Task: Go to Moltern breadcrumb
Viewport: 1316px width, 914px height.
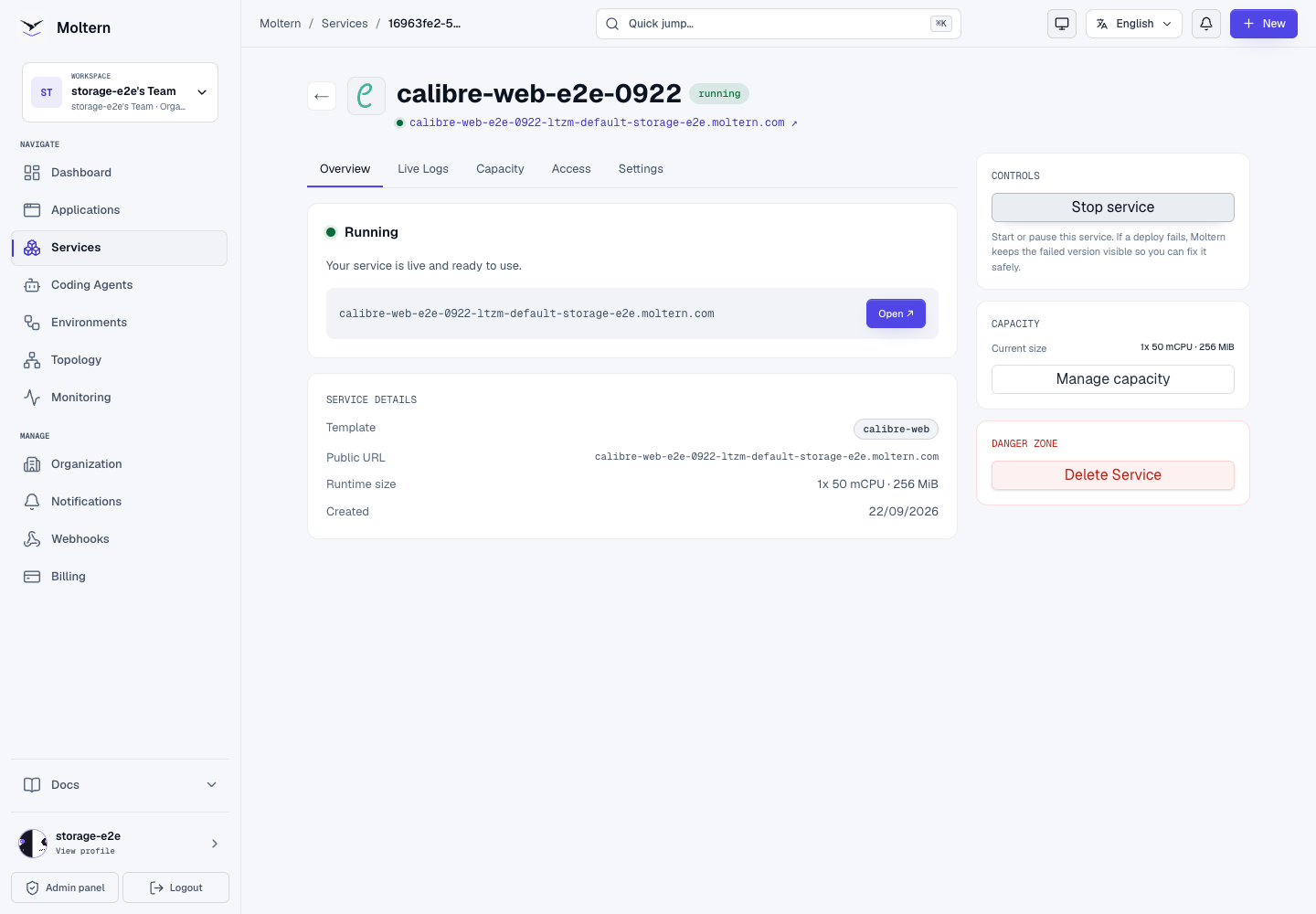Action: [280, 24]
